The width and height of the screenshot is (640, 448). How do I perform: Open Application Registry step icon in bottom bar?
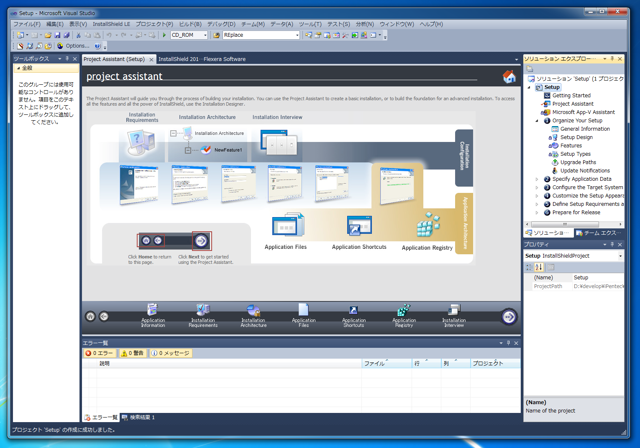(404, 310)
